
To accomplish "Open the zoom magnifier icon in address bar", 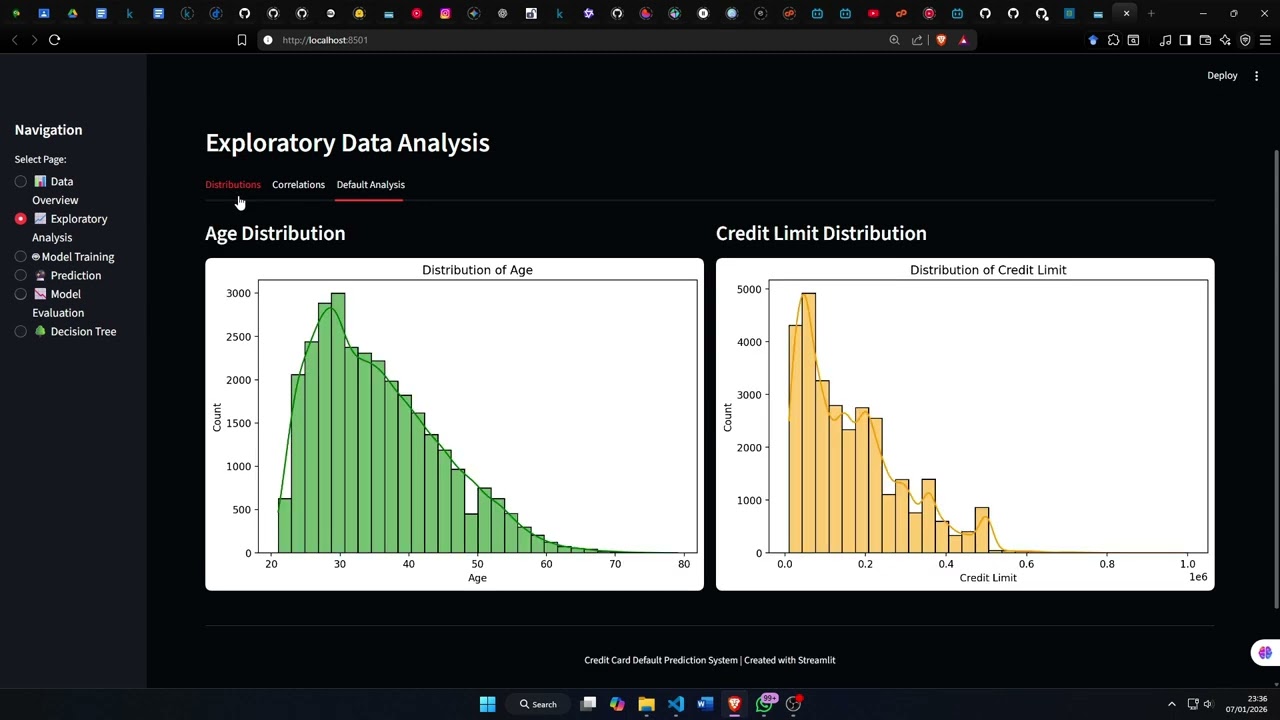I will click(894, 40).
